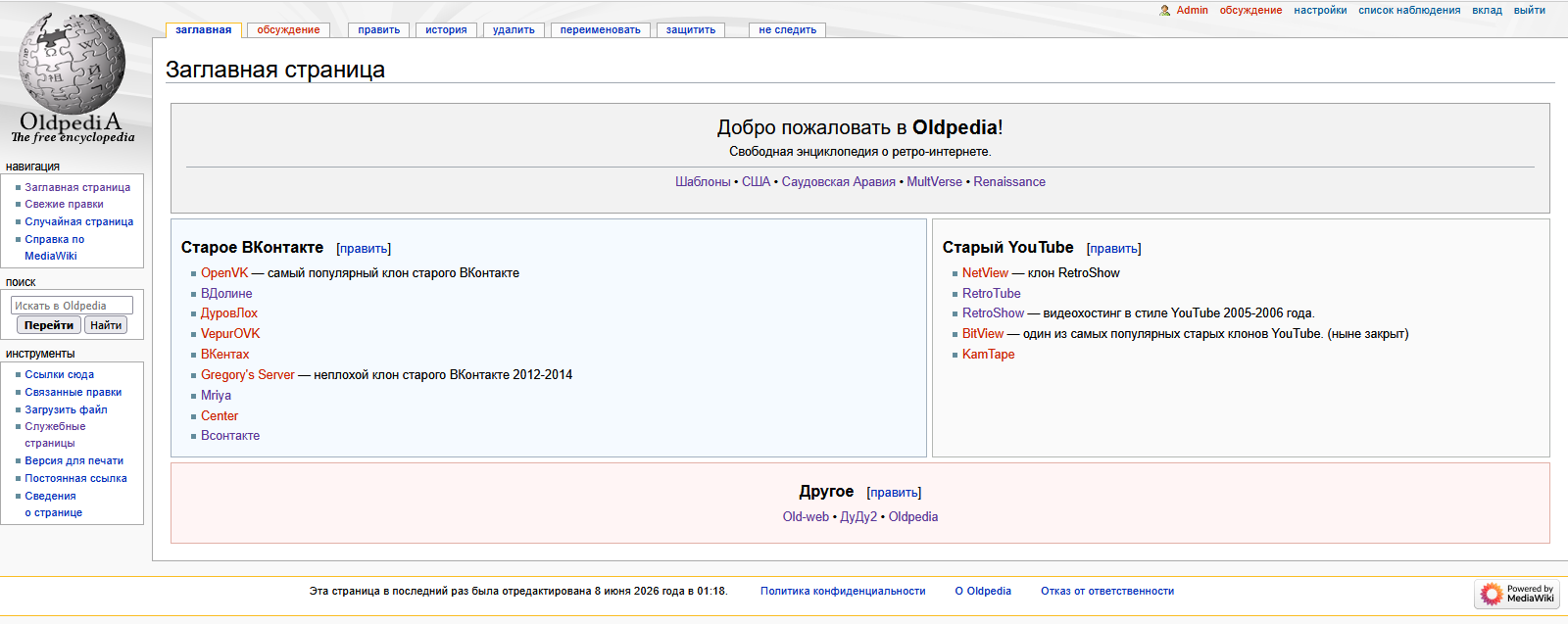Open the Саудовская Аравия link
The image size is (1568, 624).
click(839, 182)
